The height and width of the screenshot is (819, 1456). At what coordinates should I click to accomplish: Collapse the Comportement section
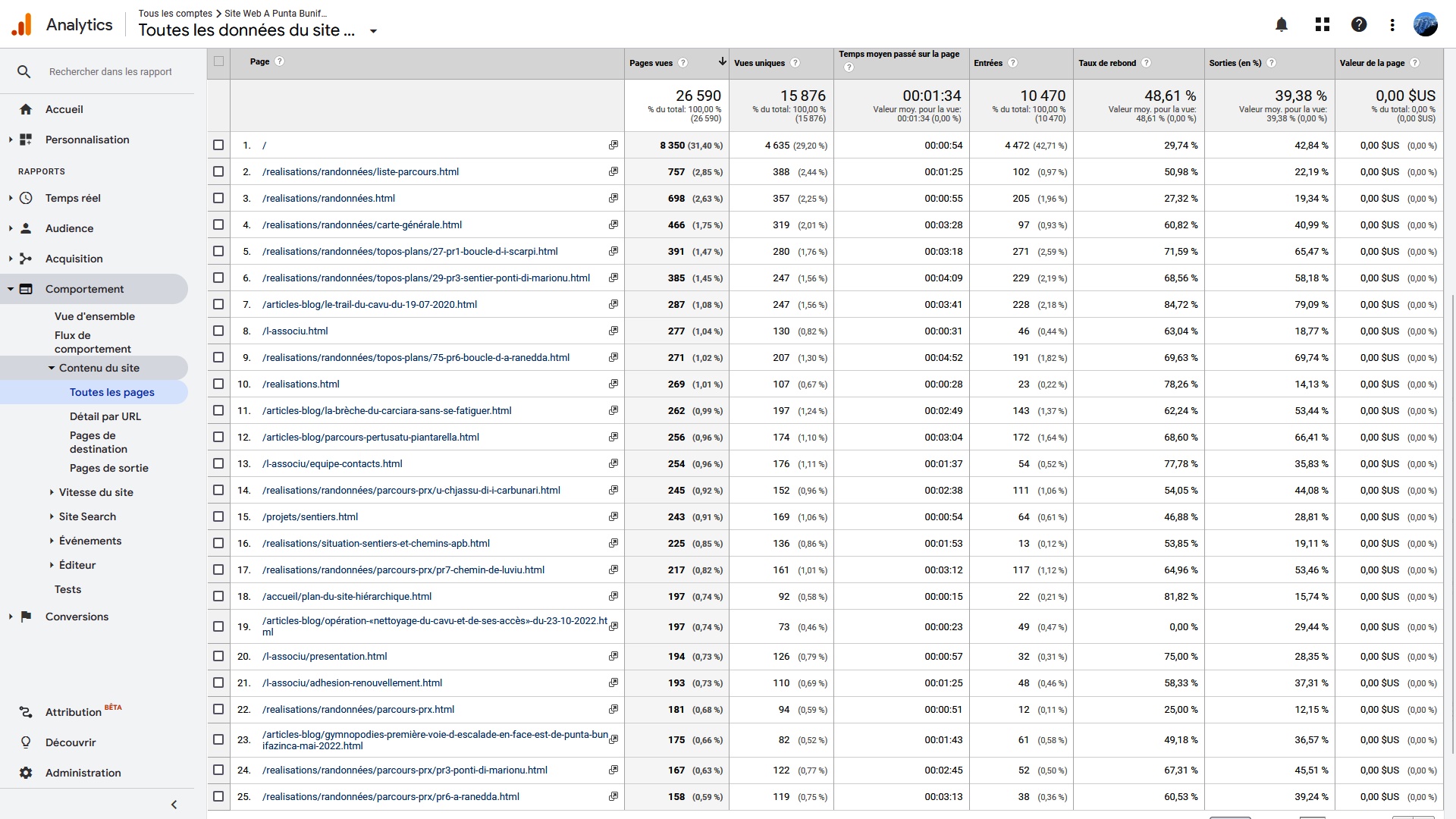tap(10, 289)
